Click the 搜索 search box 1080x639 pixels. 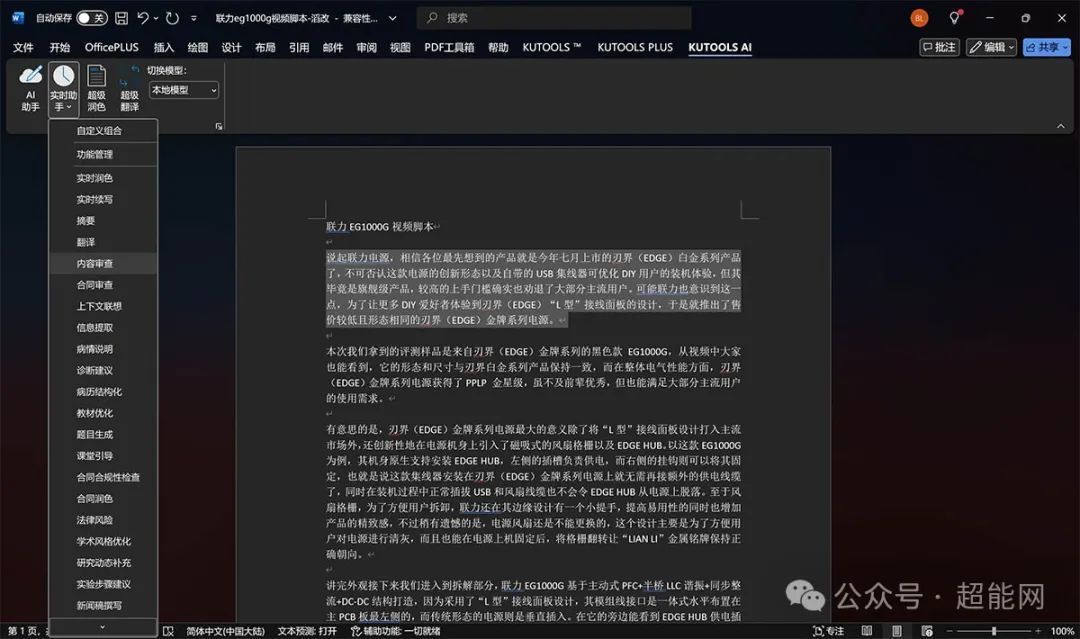(554, 19)
